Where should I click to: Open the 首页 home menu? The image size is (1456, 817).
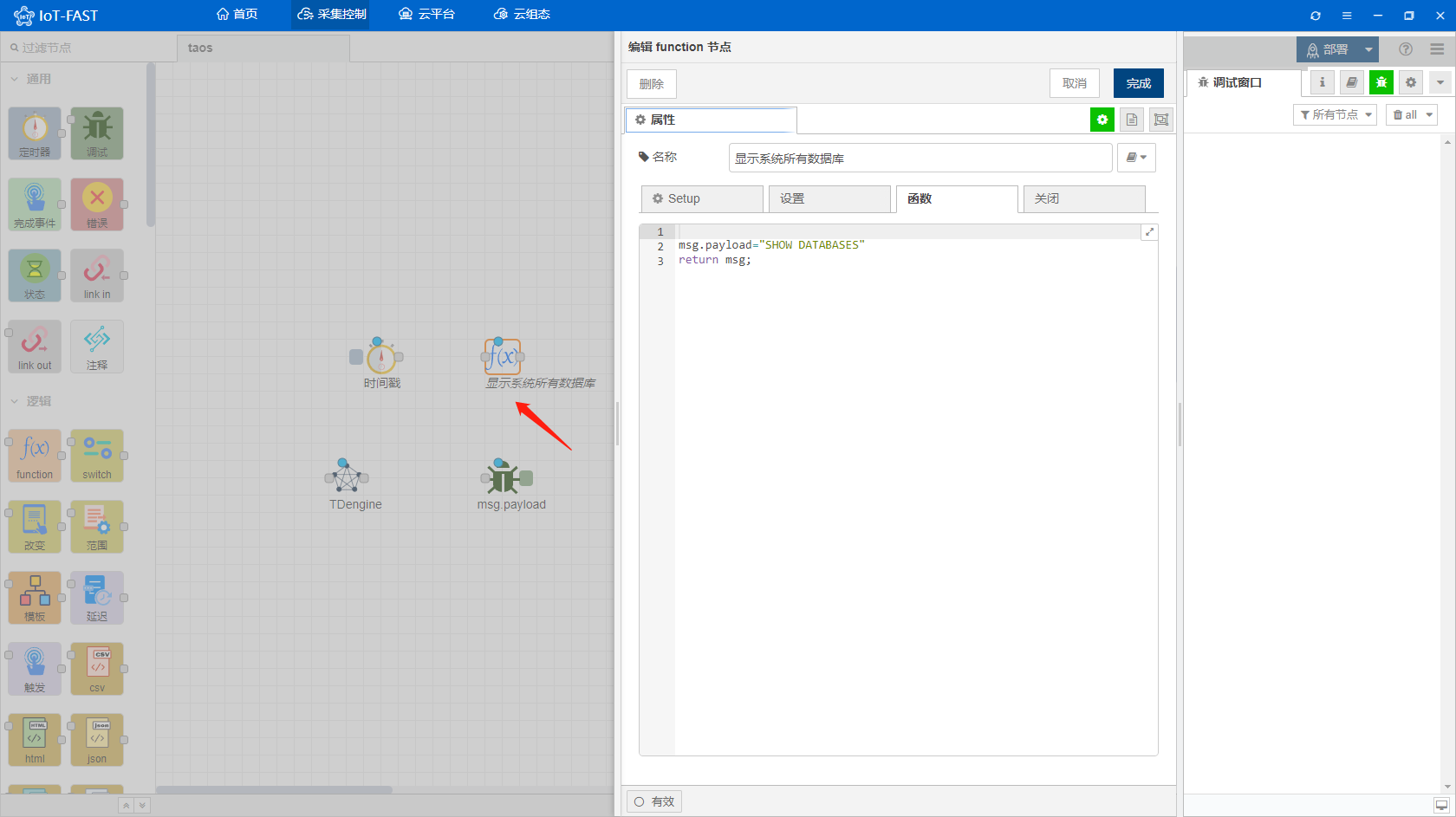[x=237, y=14]
